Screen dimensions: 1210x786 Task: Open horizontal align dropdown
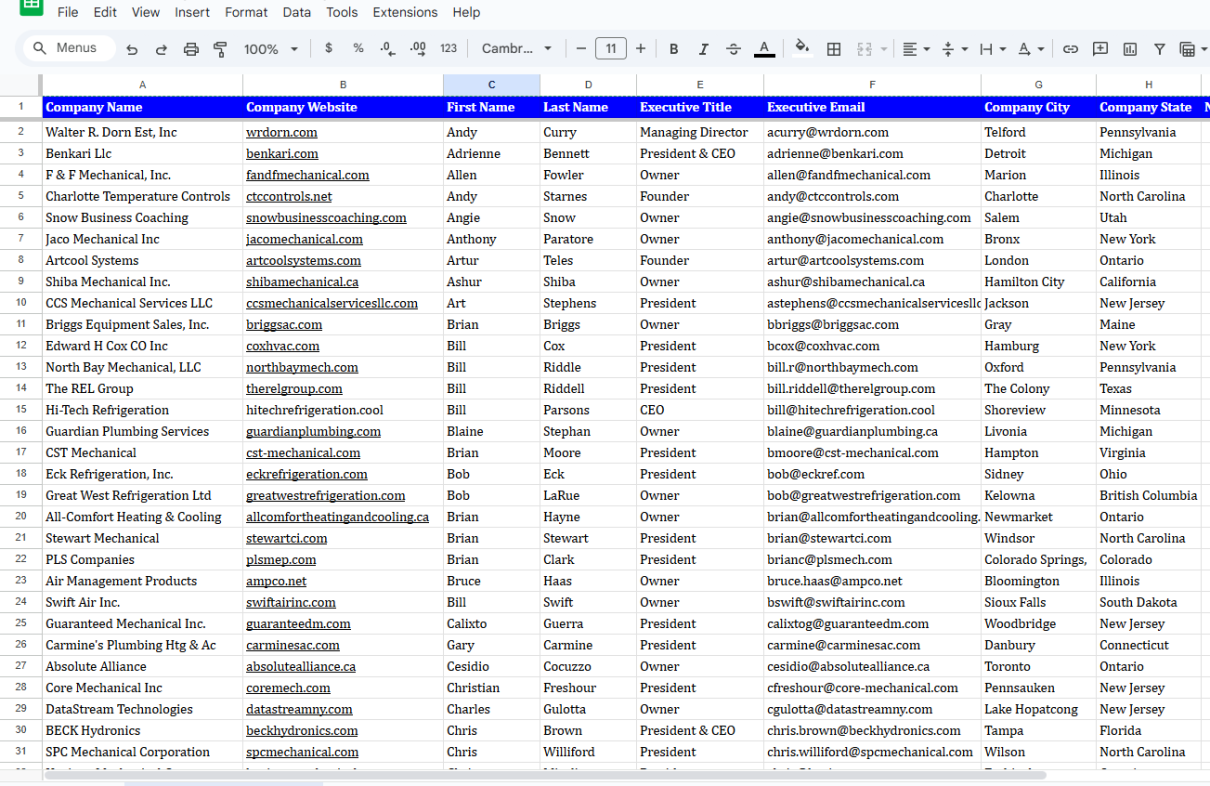click(x=916, y=49)
